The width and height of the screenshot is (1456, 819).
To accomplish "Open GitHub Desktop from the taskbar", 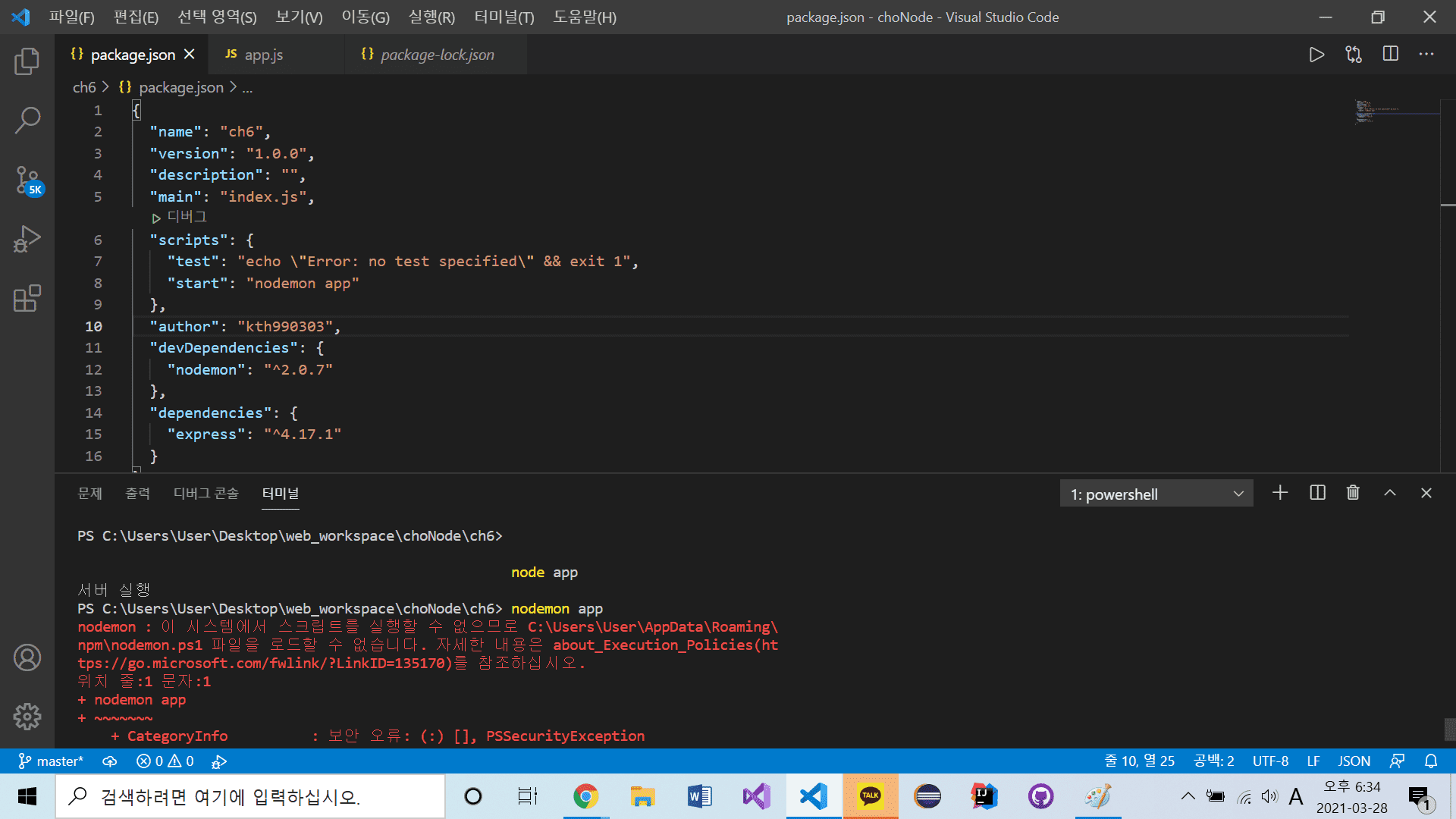I will [1040, 796].
